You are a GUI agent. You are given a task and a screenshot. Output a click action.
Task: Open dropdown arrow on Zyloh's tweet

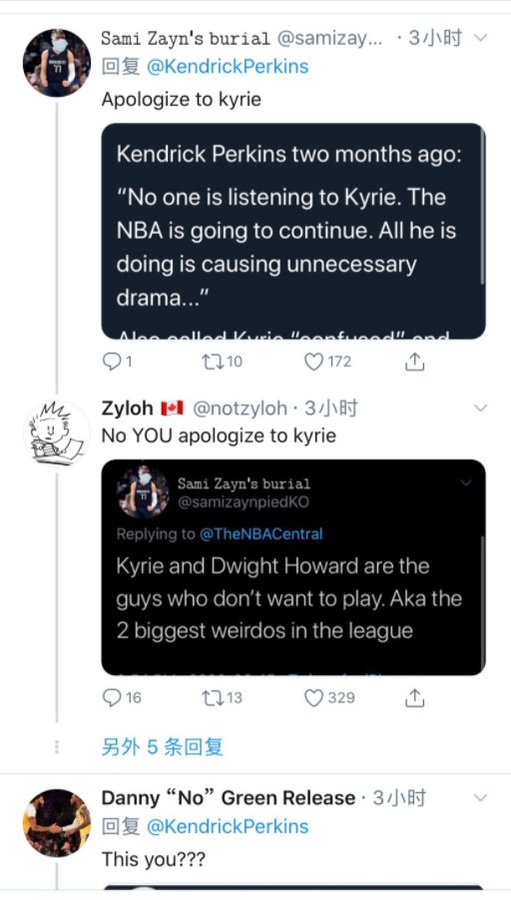pyautogui.click(x=480, y=408)
